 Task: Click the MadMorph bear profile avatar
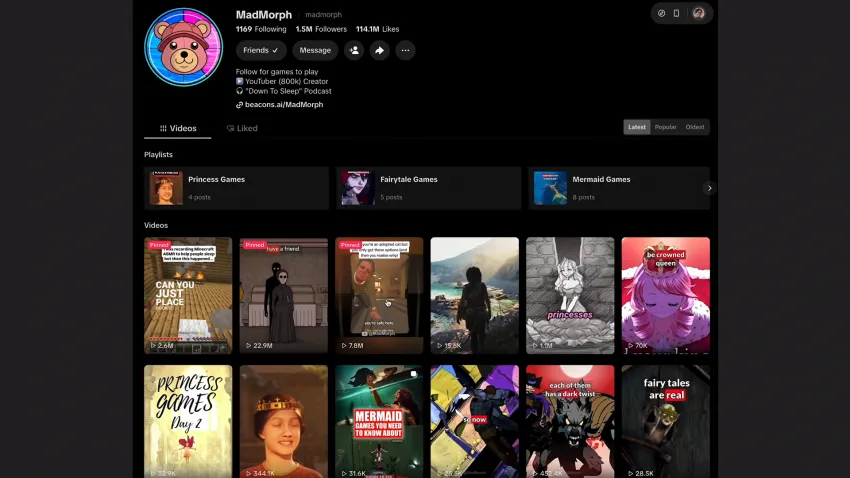tap(183, 47)
